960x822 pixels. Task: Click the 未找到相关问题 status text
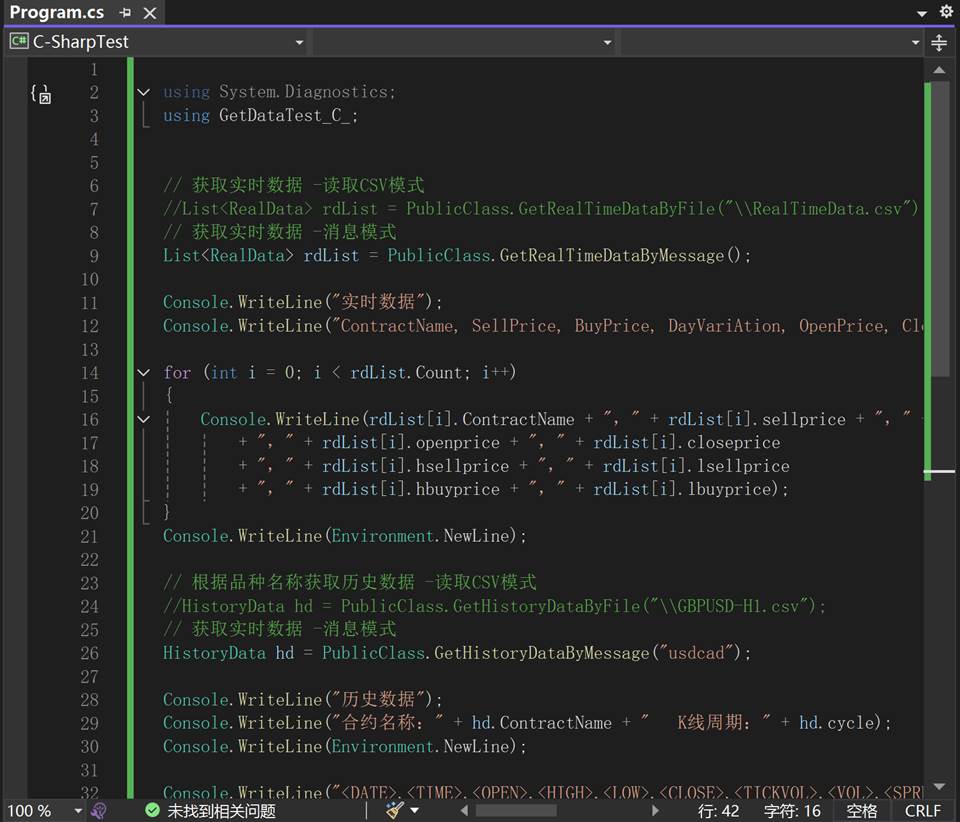tap(220, 810)
